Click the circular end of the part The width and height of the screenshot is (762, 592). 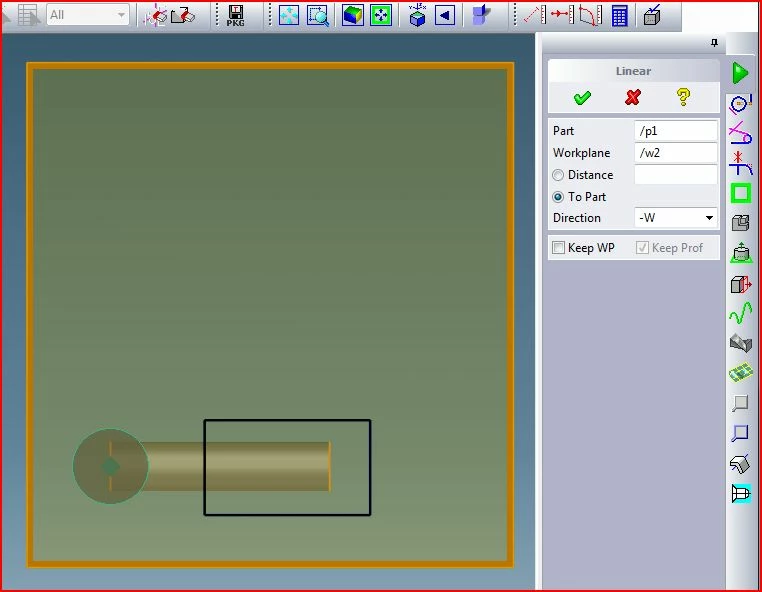click(110, 466)
